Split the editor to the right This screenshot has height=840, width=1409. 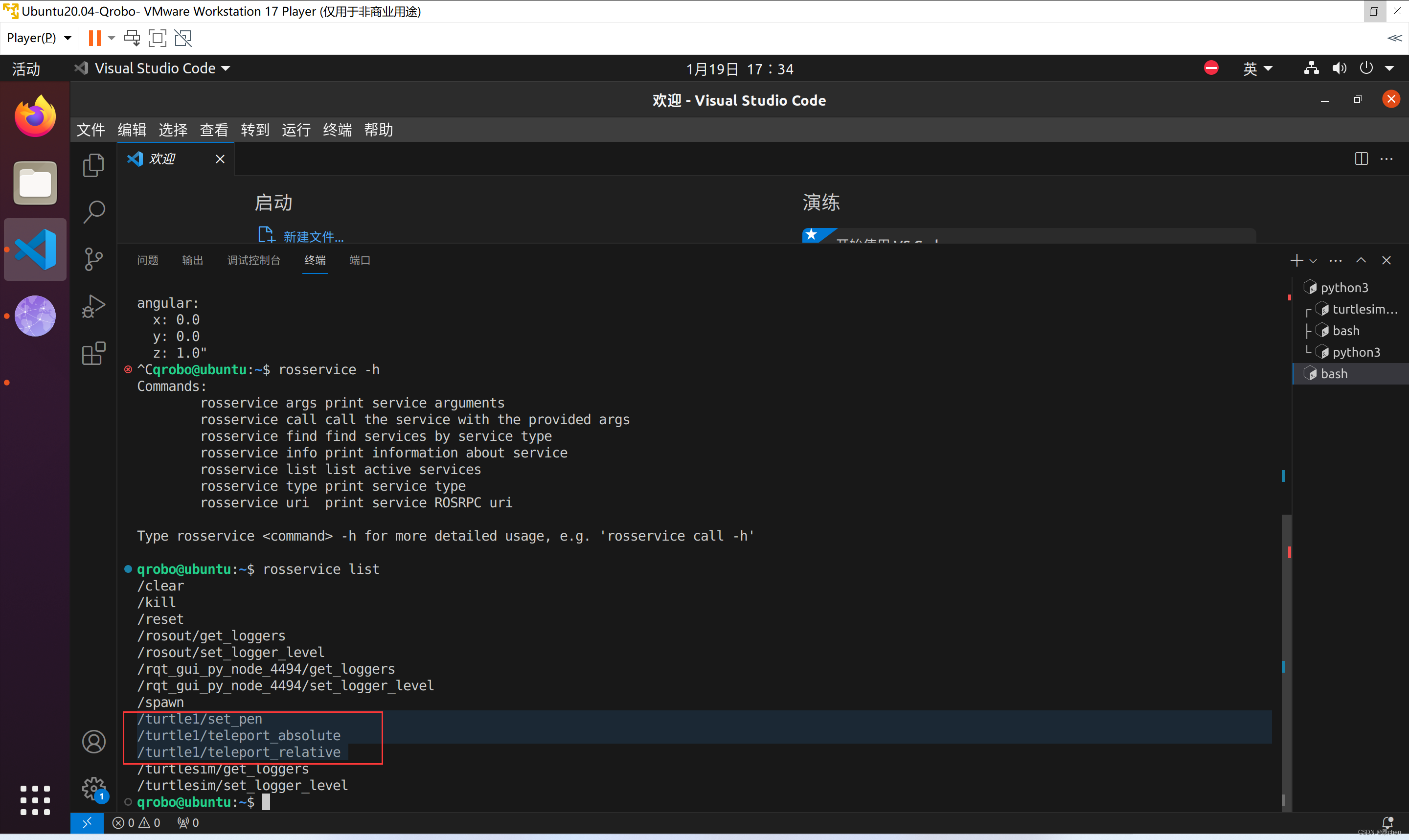[x=1362, y=159]
